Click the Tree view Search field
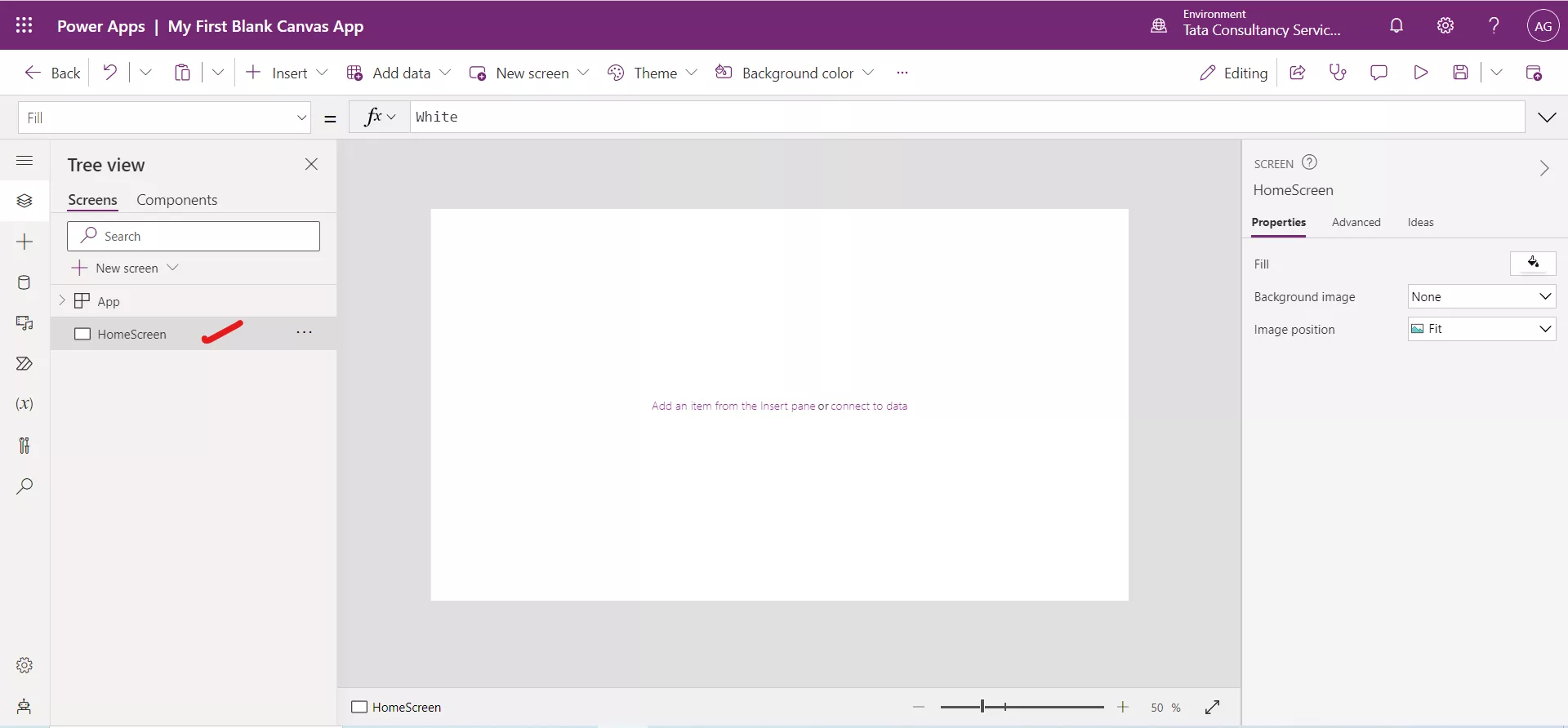The width and height of the screenshot is (1568, 728). pos(194,236)
